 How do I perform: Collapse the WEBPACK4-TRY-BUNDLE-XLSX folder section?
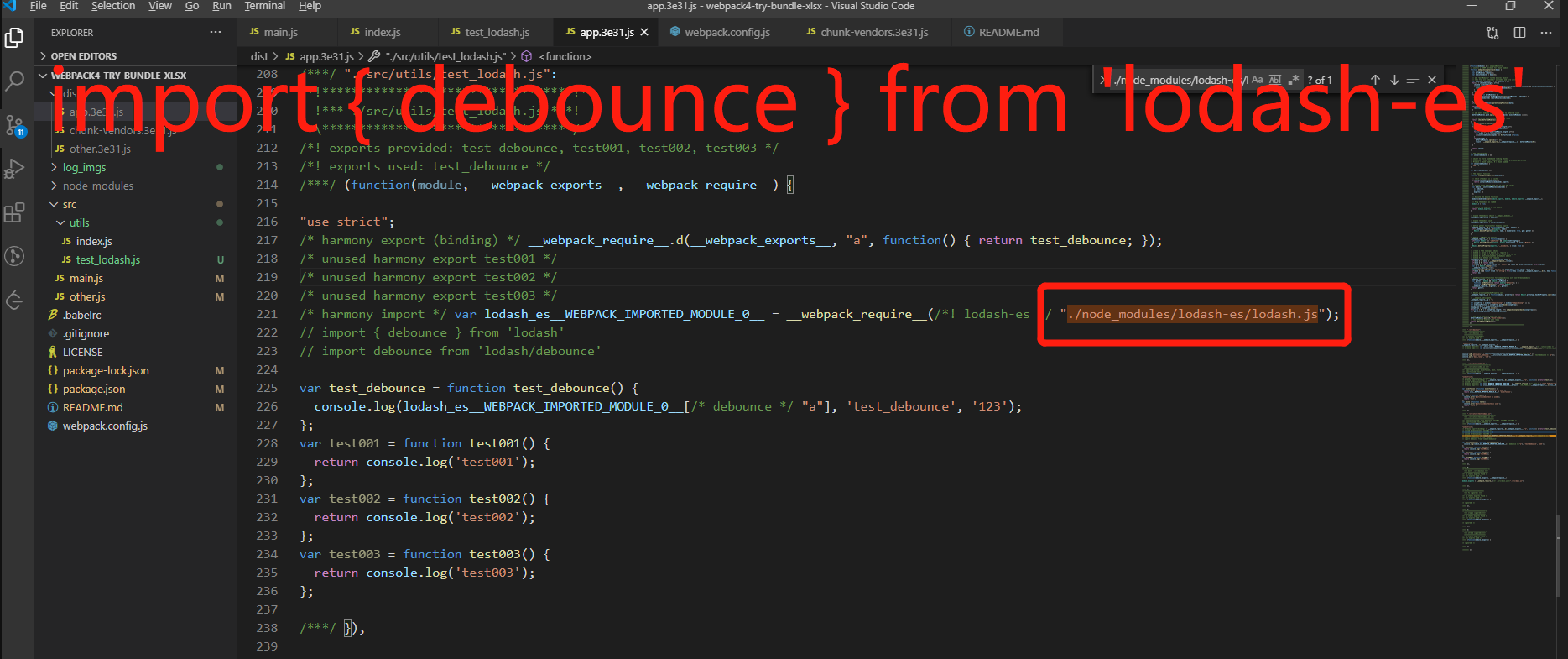click(x=135, y=75)
